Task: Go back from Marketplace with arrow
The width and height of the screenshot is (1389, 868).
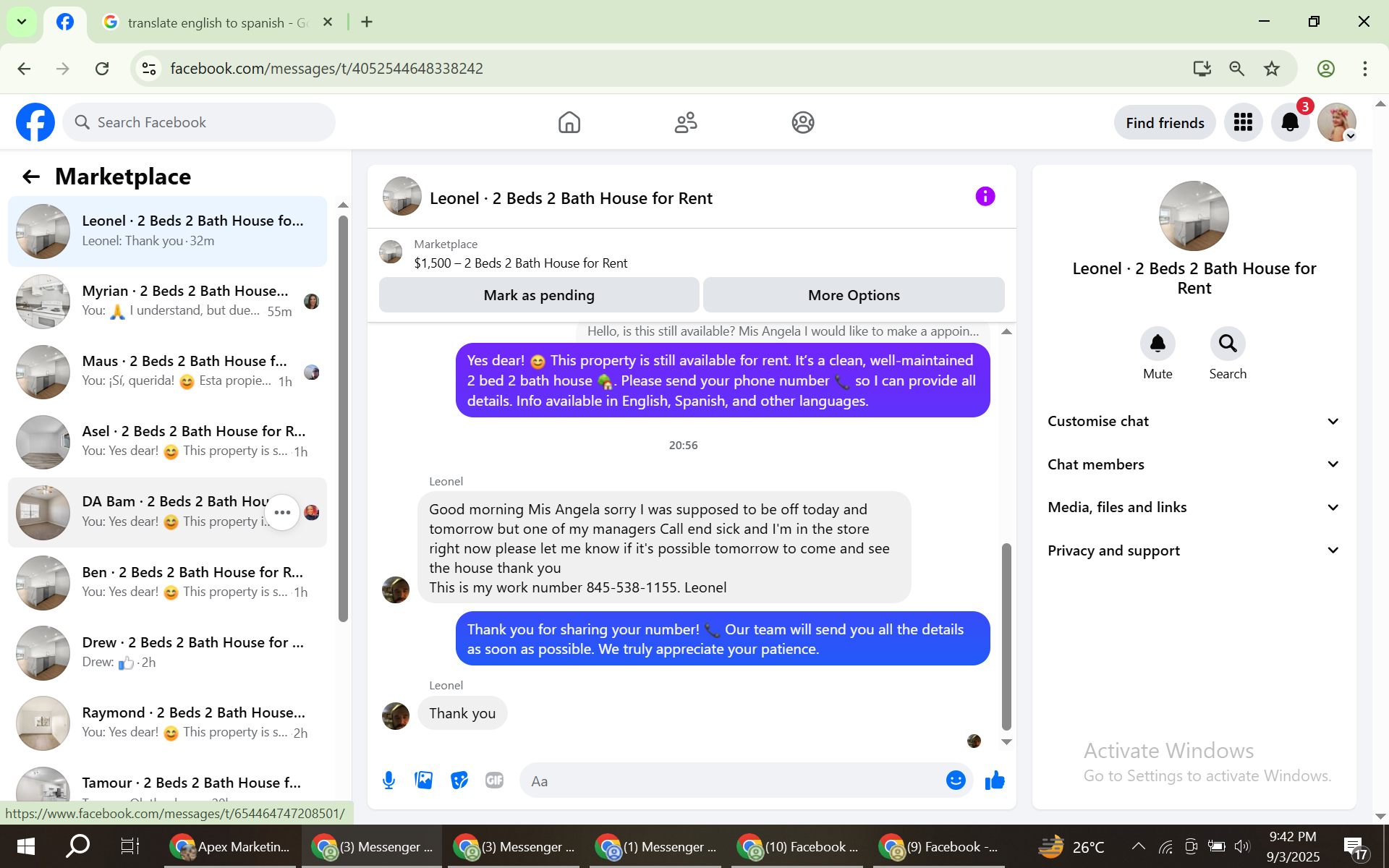Action: click(31, 176)
